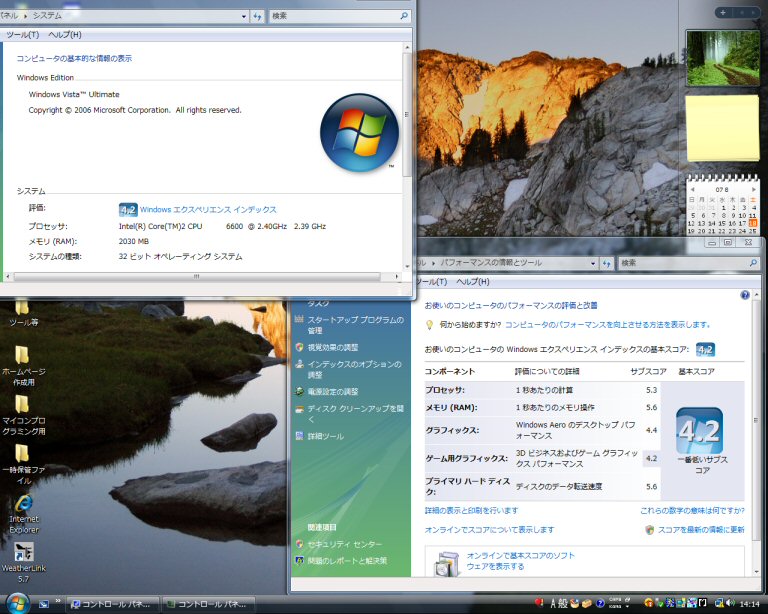
Task: Click ディスク クリーンアップを開く link
Action: 356,414
